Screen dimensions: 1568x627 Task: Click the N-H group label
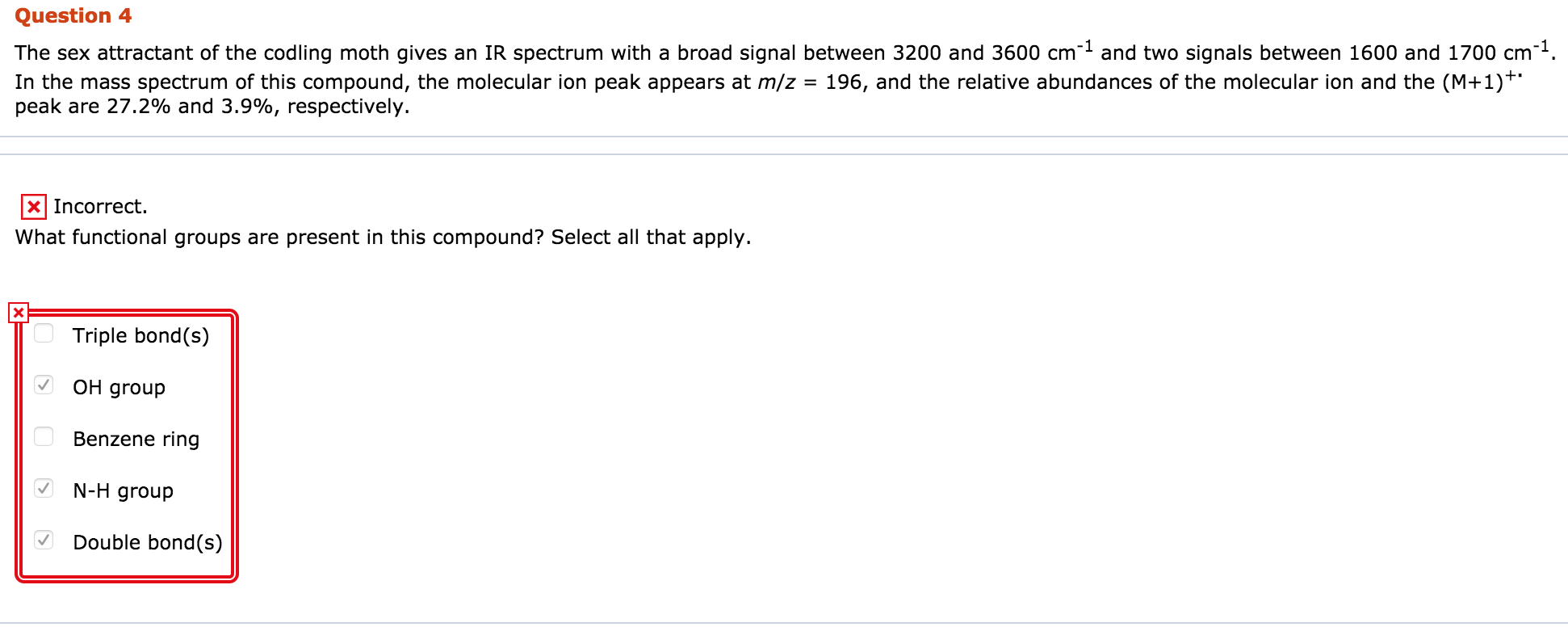(x=123, y=490)
